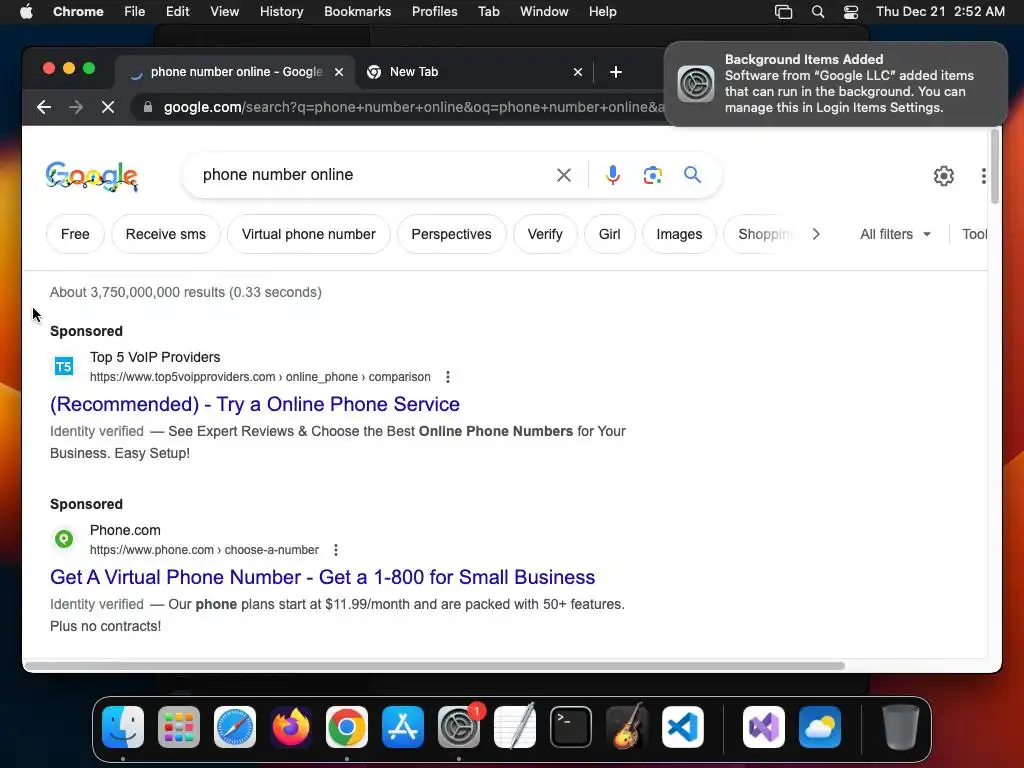Screen dimensions: 1024x768
Task: Open the weather cloud app in dock
Action: click(820, 727)
